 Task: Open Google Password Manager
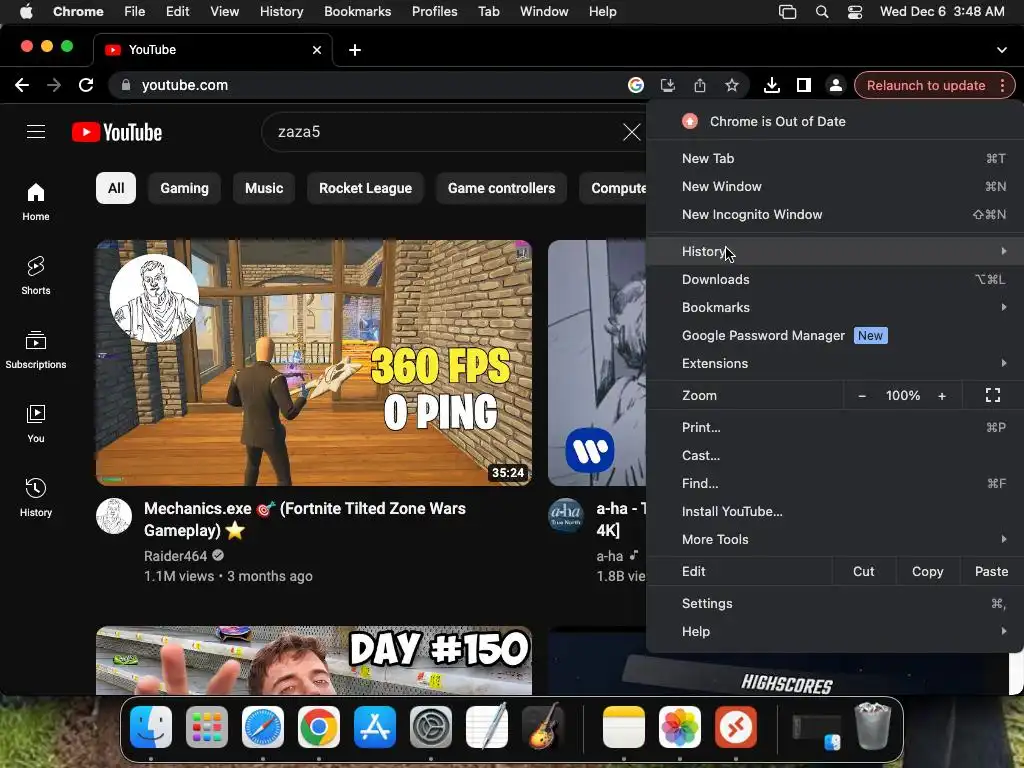(835, 336)
